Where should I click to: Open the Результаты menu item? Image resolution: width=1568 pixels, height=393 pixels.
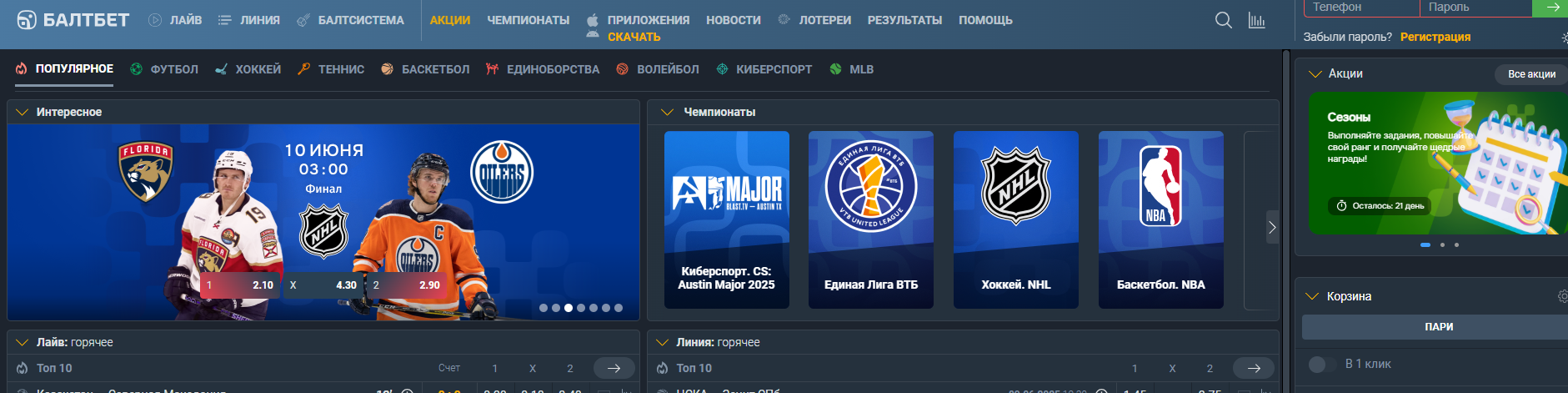click(904, 20)
